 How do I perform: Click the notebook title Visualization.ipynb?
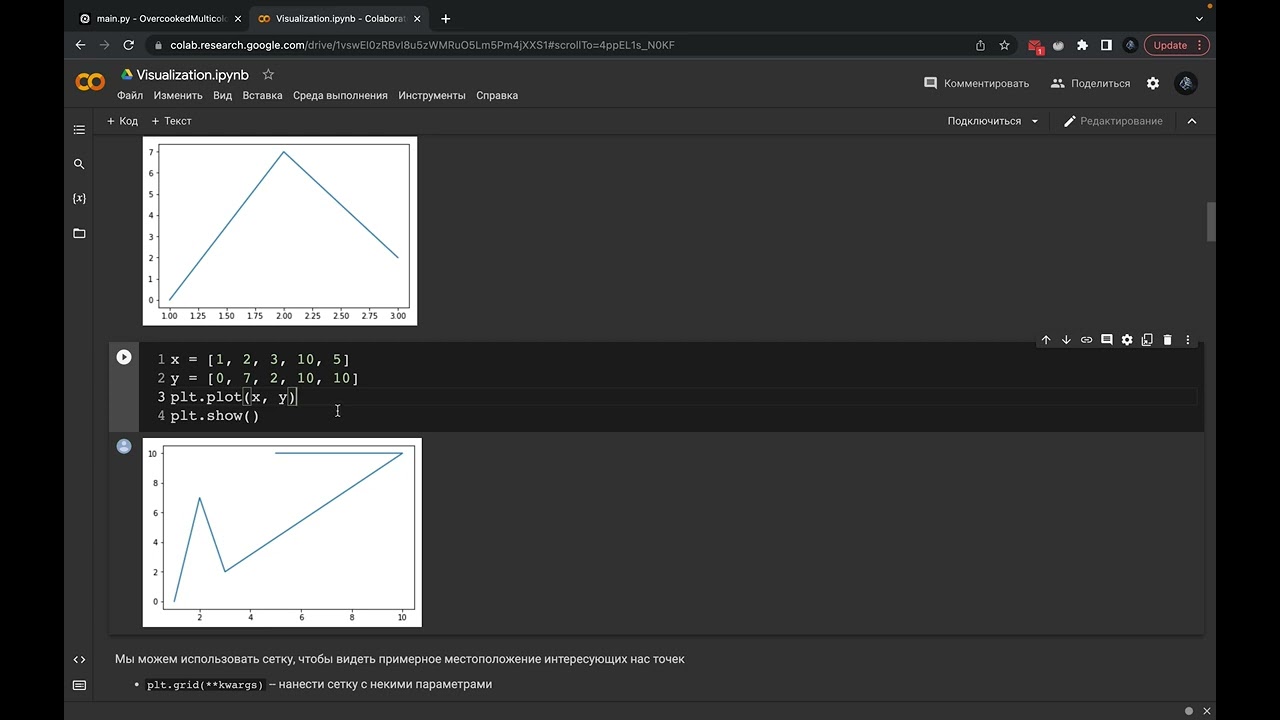(x=192, y=75)
